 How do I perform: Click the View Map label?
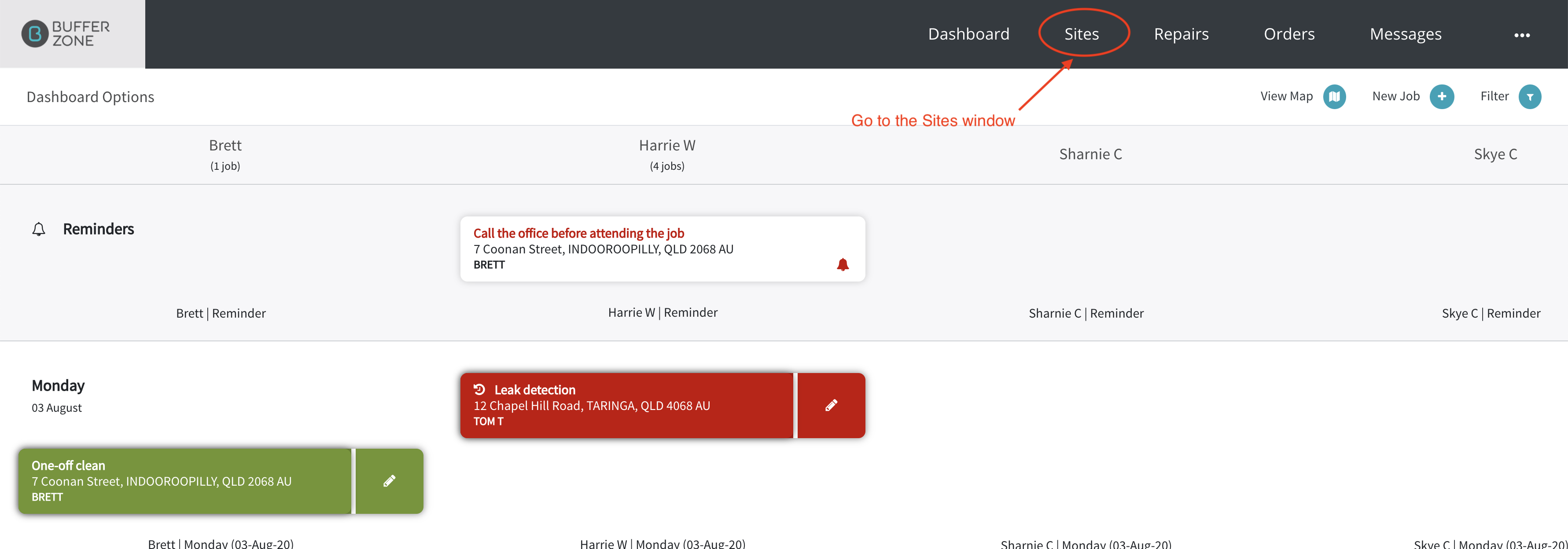1286,96
